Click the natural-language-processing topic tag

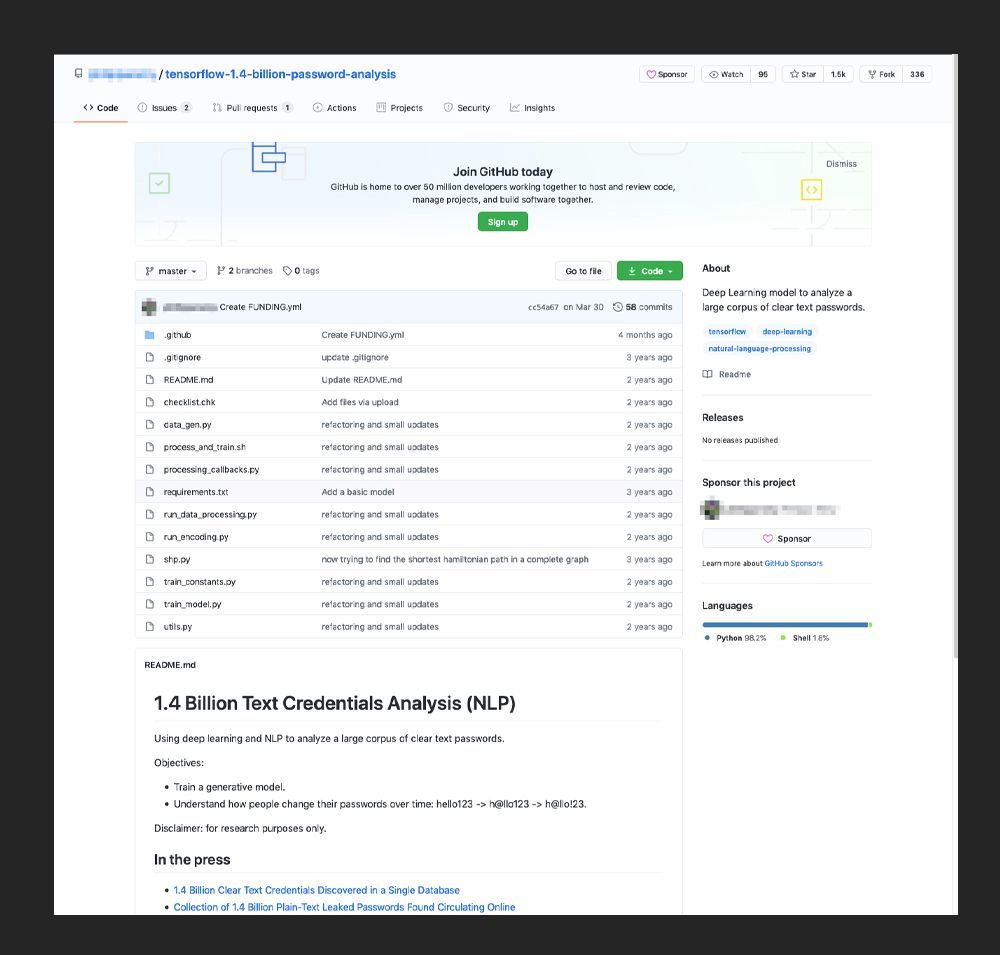coord(760,348)
